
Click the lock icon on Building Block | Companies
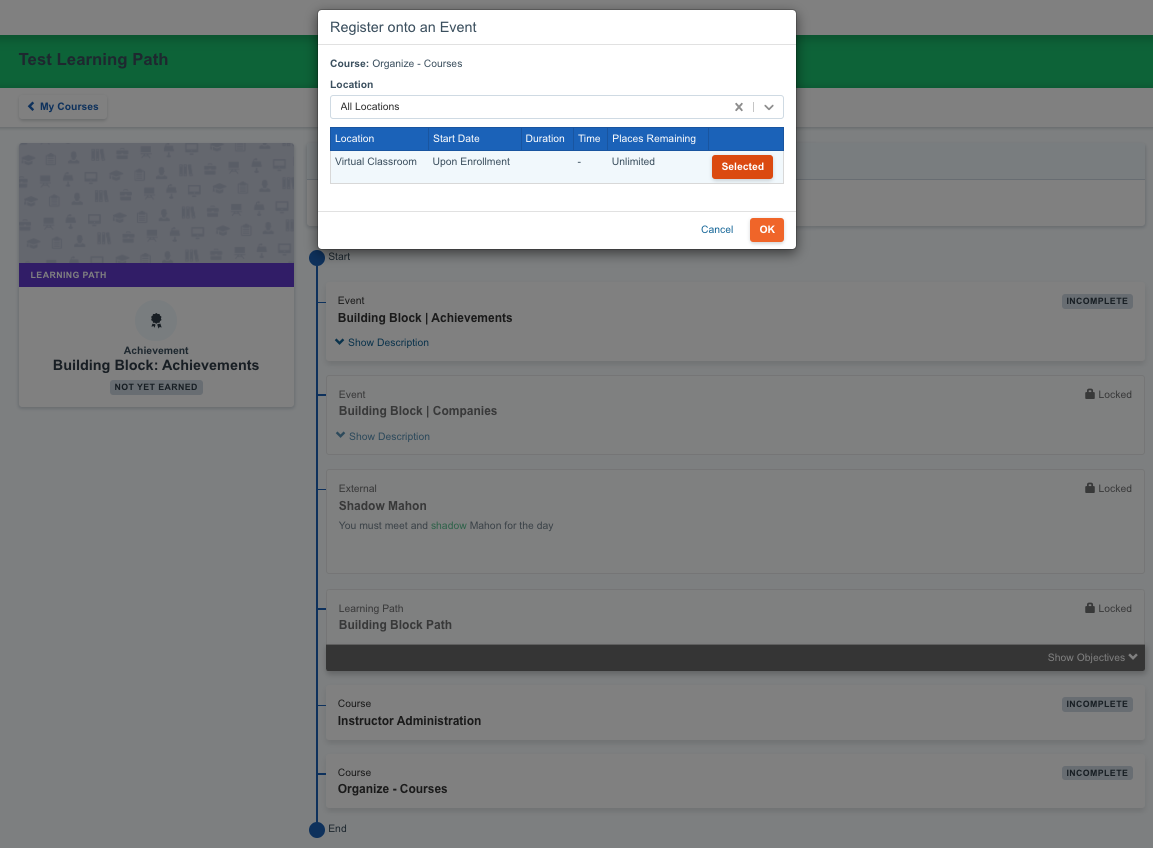[x=1091, y=393]
